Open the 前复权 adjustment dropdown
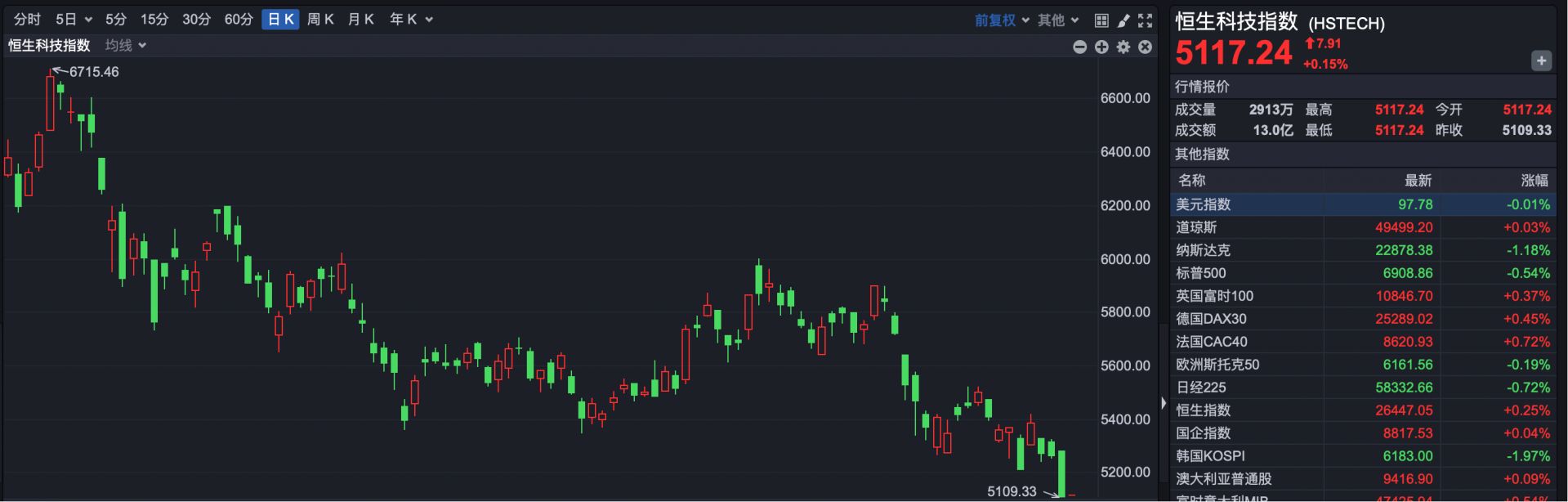 [1002, 20]
